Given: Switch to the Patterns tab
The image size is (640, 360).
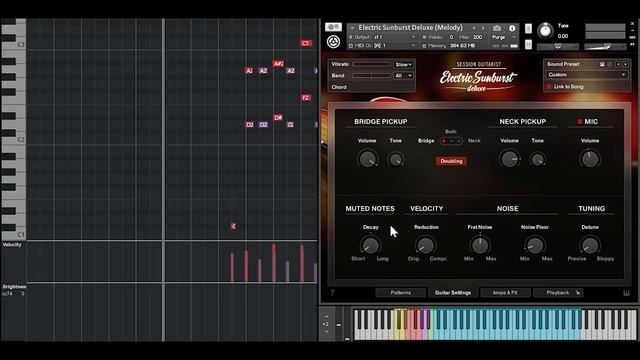Looking at the screenshot, I should pyautogui.click(x=400, y=293).
